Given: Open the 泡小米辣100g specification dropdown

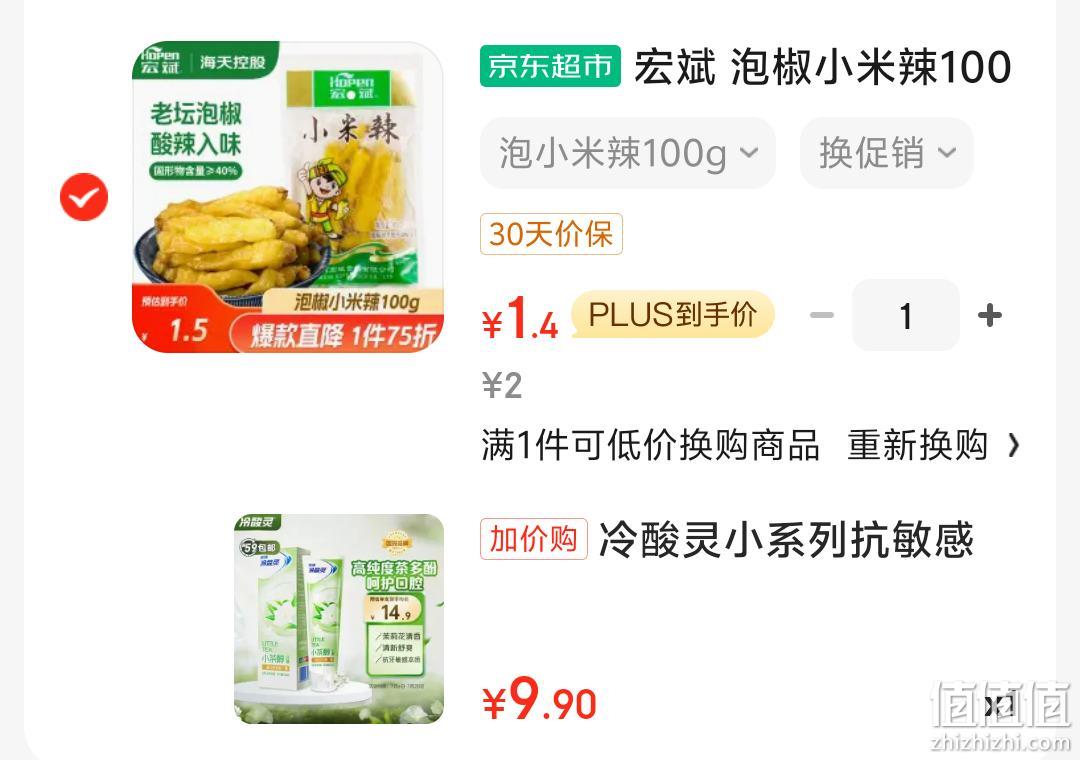Looking at the screenshot, I should click(628, 152).
